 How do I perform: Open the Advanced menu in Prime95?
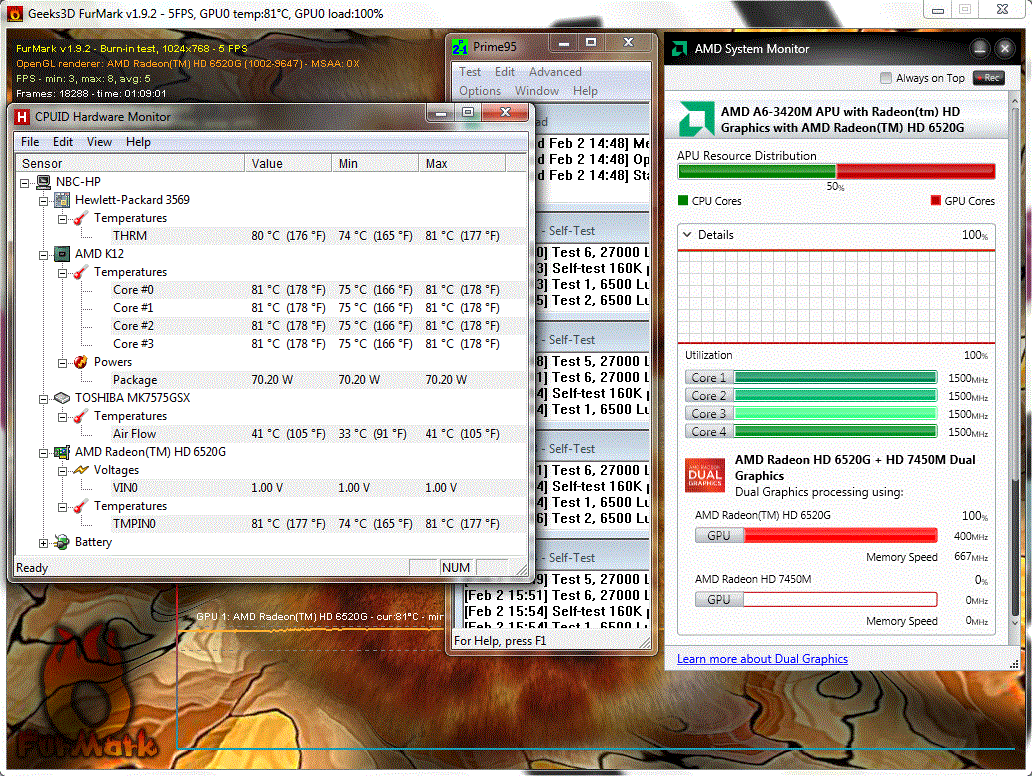tap(555, 72)
